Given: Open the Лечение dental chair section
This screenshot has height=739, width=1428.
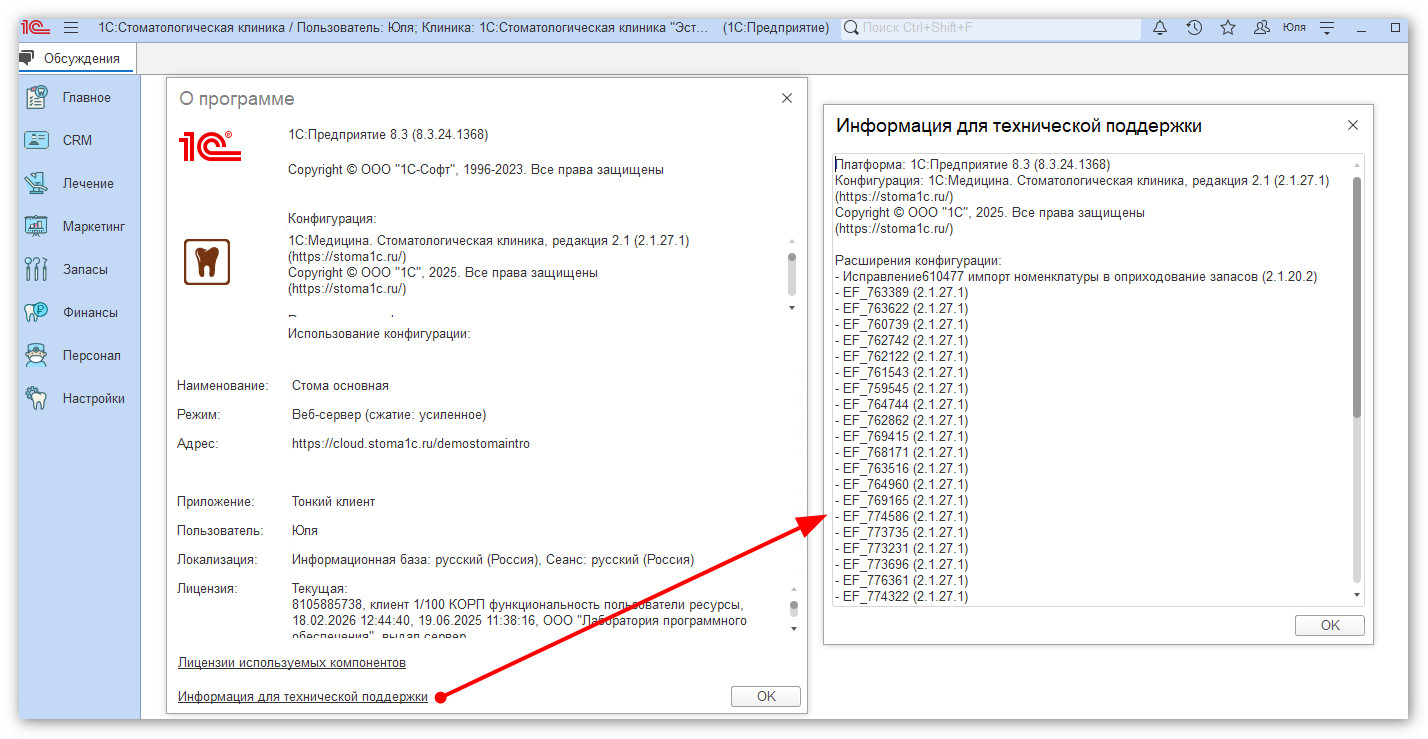Looking at the screenshot, I should coord(37,183).
